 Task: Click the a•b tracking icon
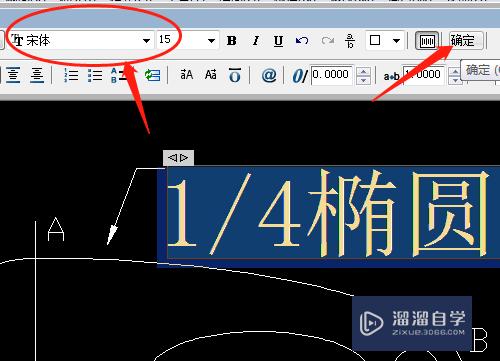391,77
